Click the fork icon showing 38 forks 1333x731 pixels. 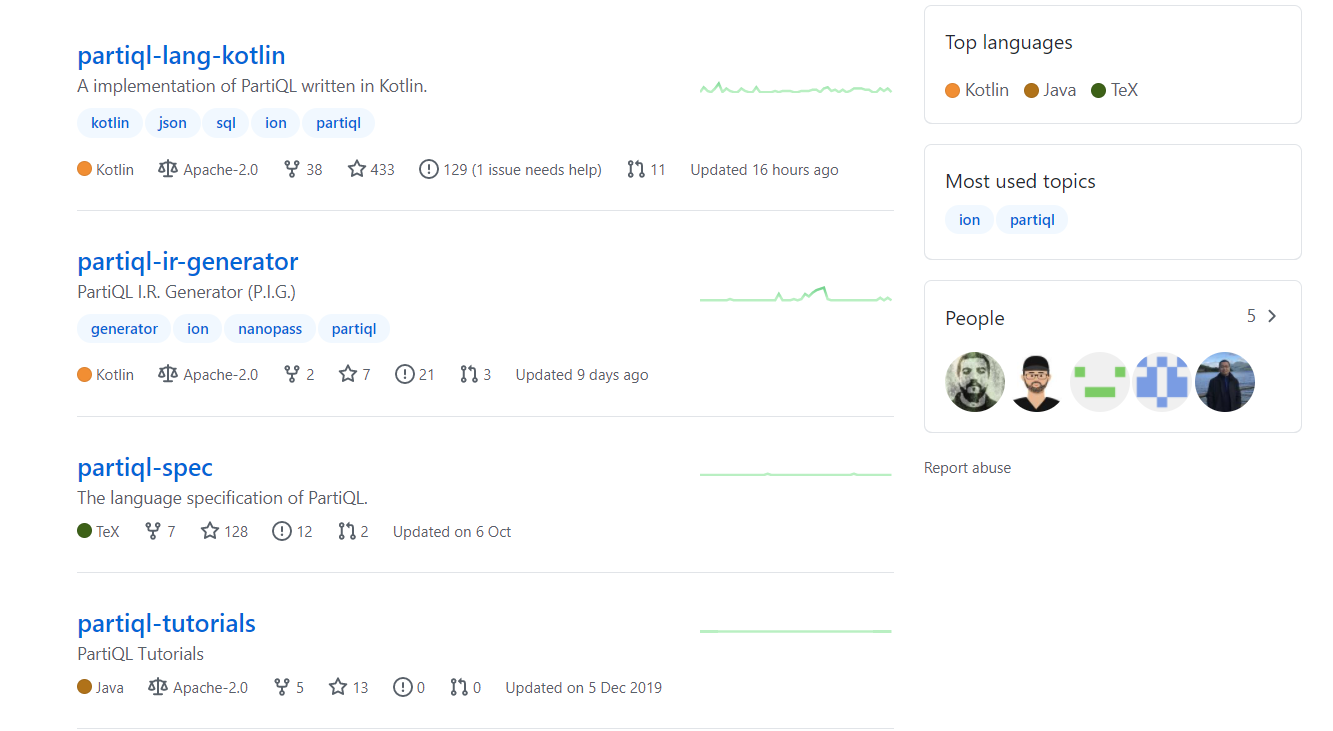pos(292,170)
